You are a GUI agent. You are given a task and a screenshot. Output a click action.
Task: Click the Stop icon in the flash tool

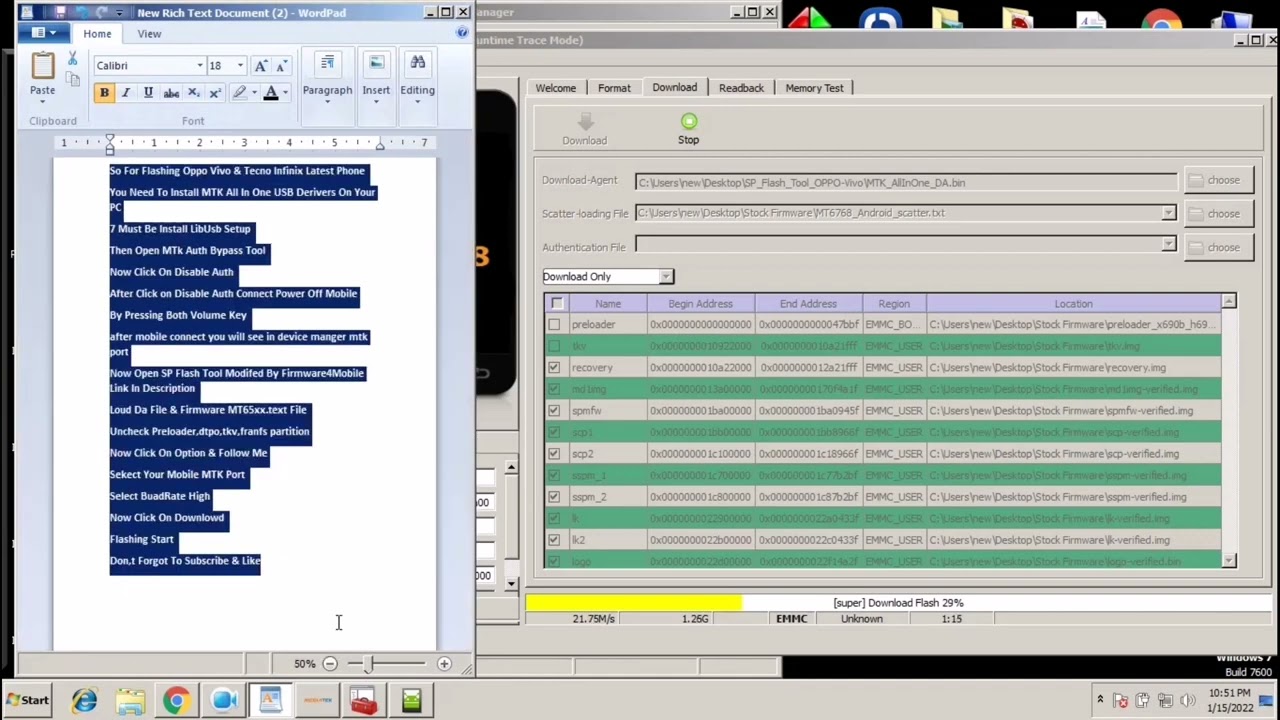tap(689, 121)
